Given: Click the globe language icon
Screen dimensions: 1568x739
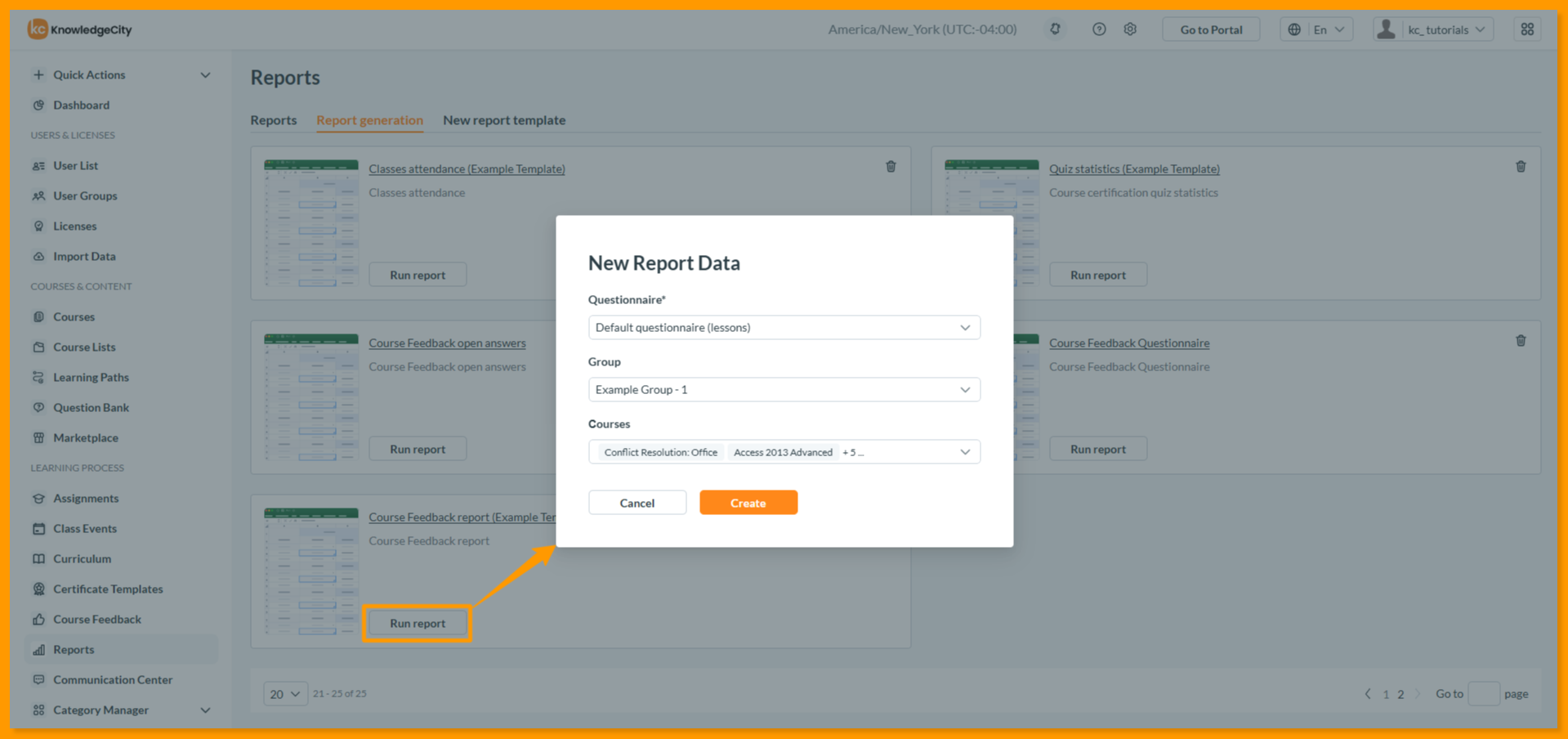Looking at the screenshot, I should [x=1294, y=29].
